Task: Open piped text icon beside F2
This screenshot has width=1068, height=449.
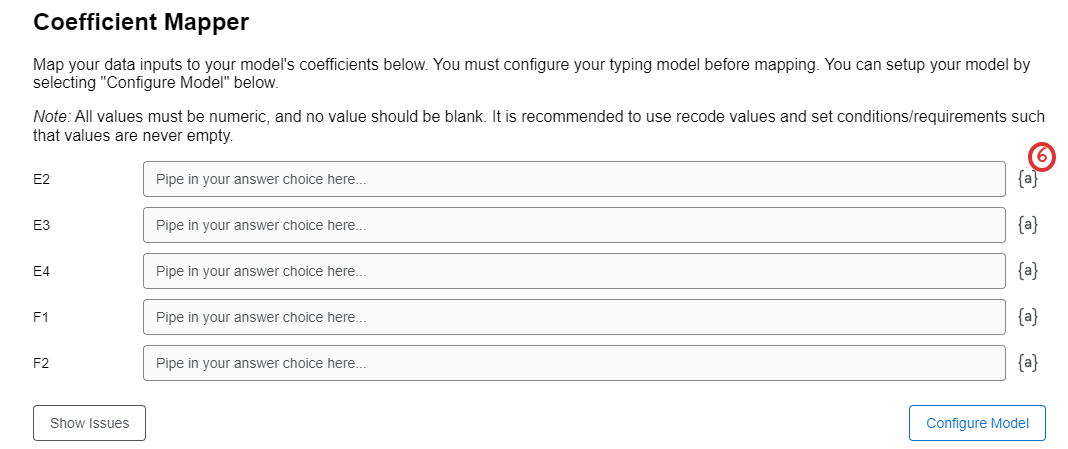Action: (1027, 363)
